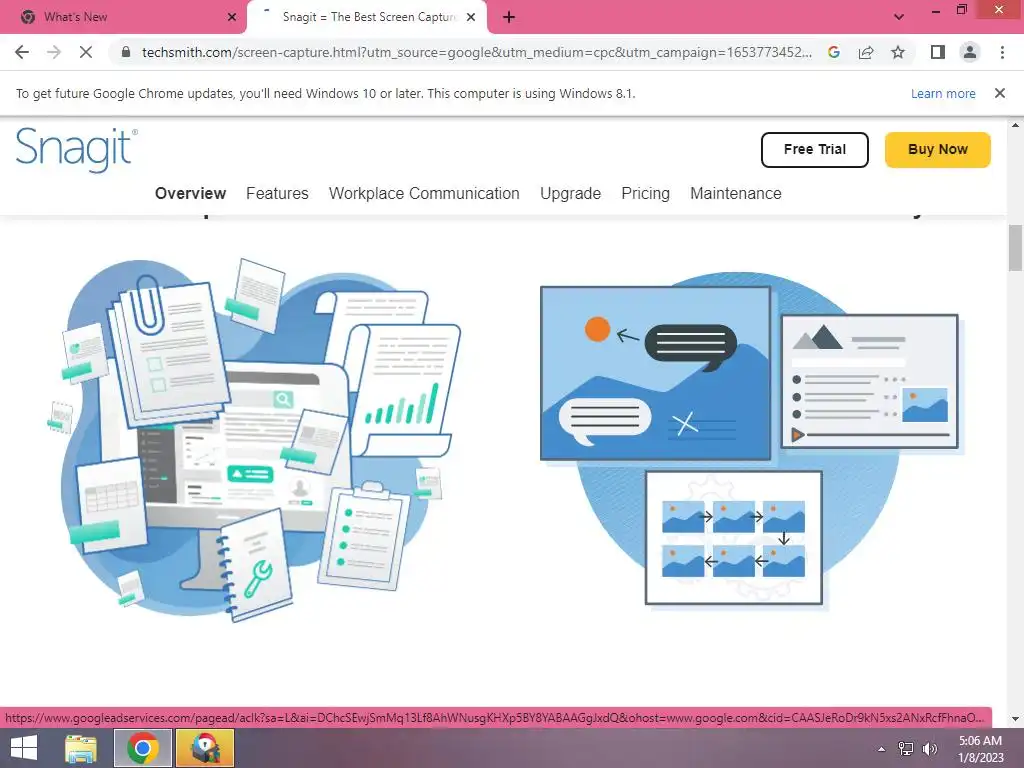Viewport: 1024px width, 768px height.
Task: Bookmark this page with the star
Action: (898, 52)
